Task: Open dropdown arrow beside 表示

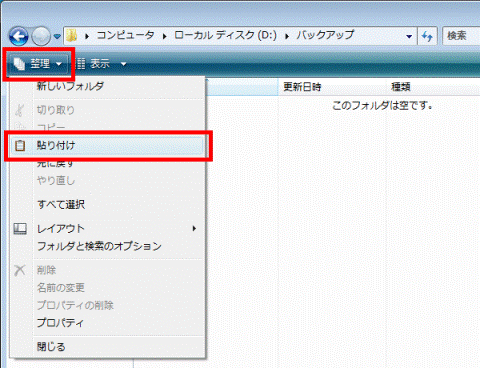Action: pyautogui.click(x=123, y=64)
